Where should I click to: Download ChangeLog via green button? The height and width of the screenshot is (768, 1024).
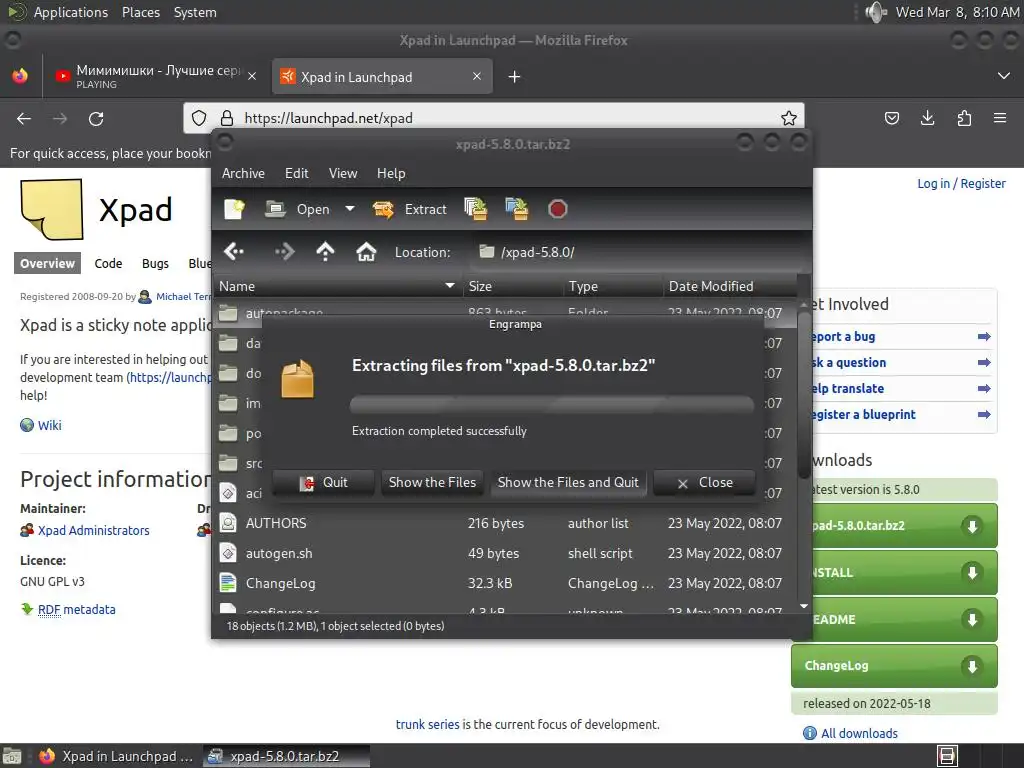(x=895, y=665)
